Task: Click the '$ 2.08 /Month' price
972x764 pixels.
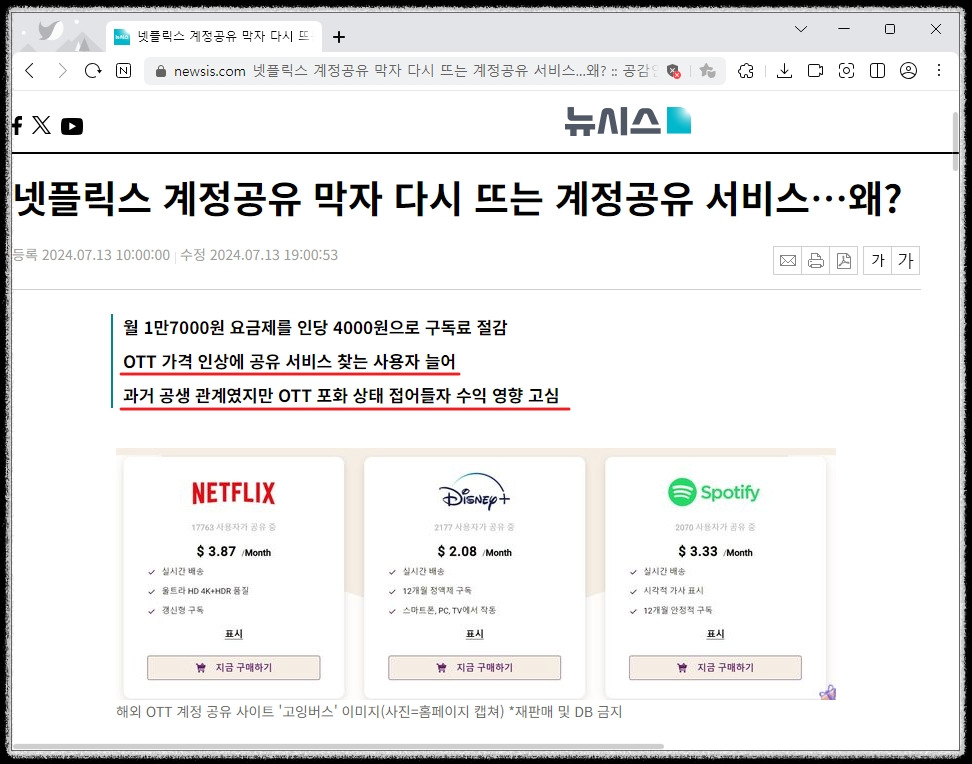Action: (474, 551)
